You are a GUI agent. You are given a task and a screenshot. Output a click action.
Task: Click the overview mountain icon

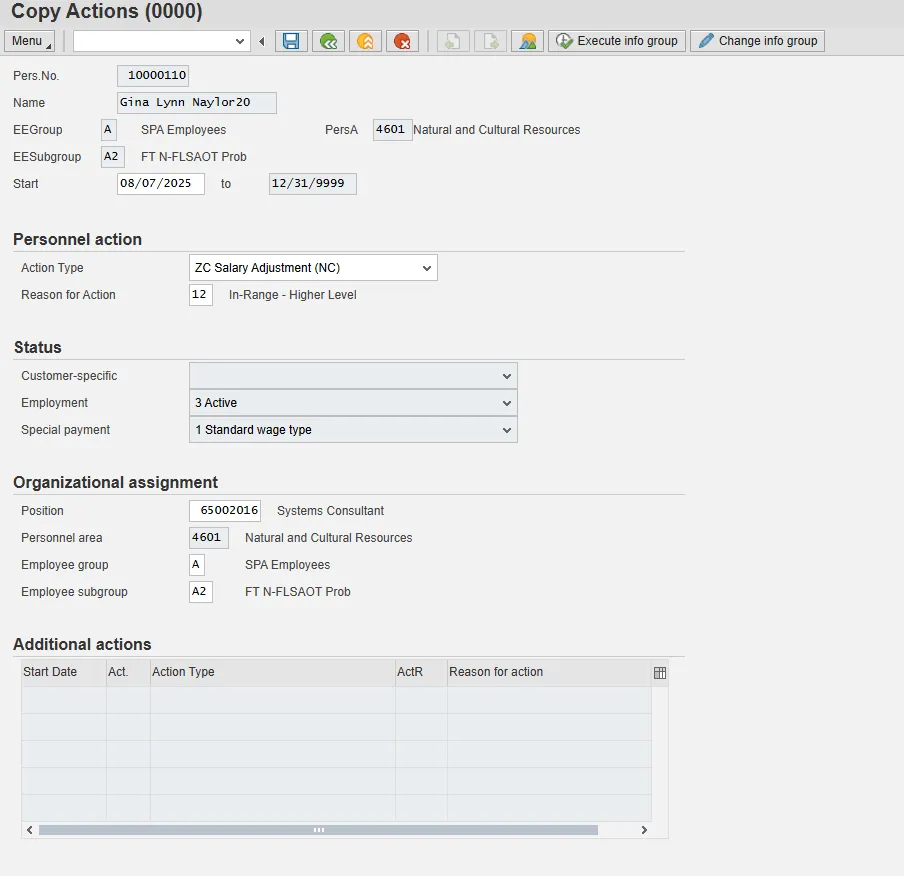527,41
